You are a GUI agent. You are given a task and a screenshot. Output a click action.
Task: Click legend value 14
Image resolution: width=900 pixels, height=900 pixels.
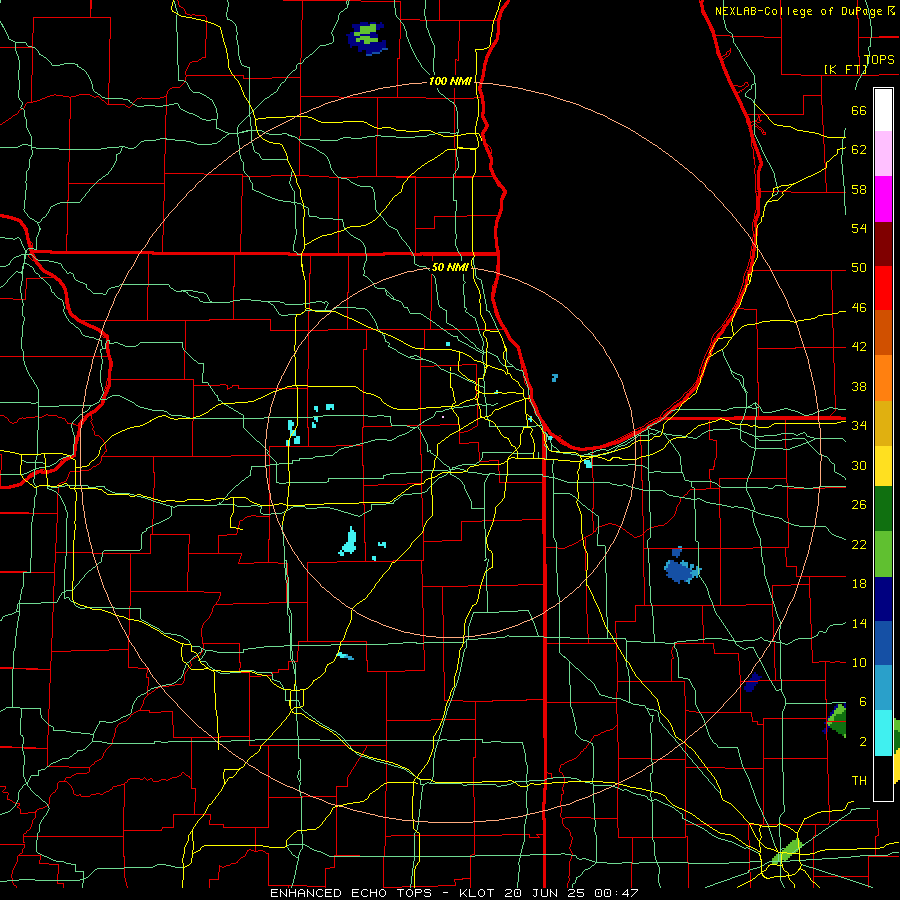pyautogui.click(x=859, y=623)
